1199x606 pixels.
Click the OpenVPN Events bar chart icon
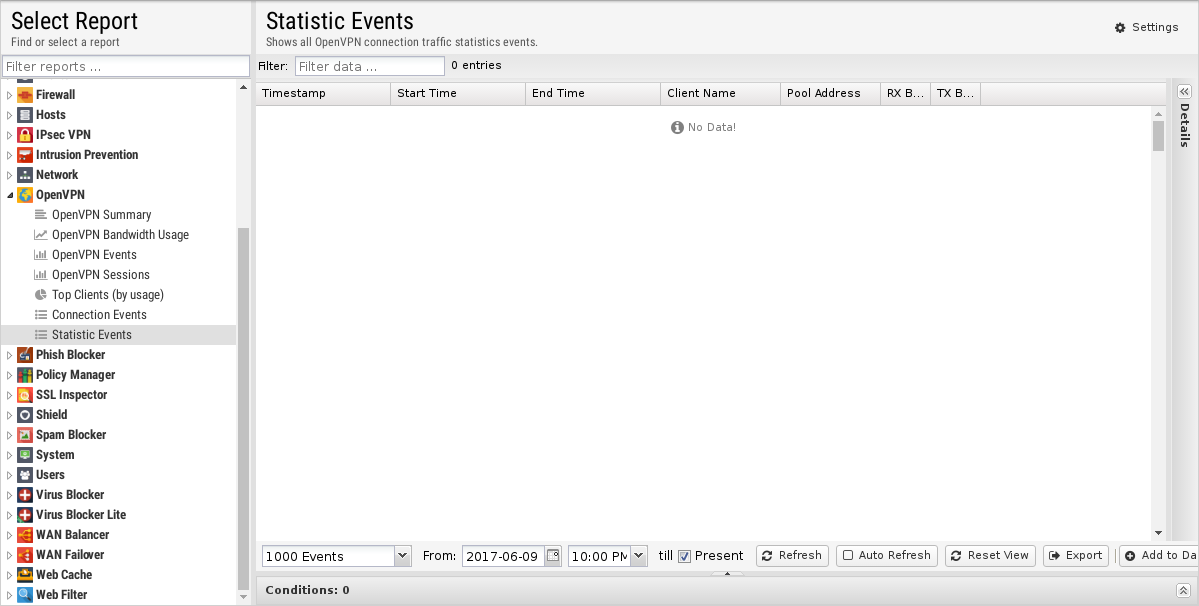pos(41,254)
